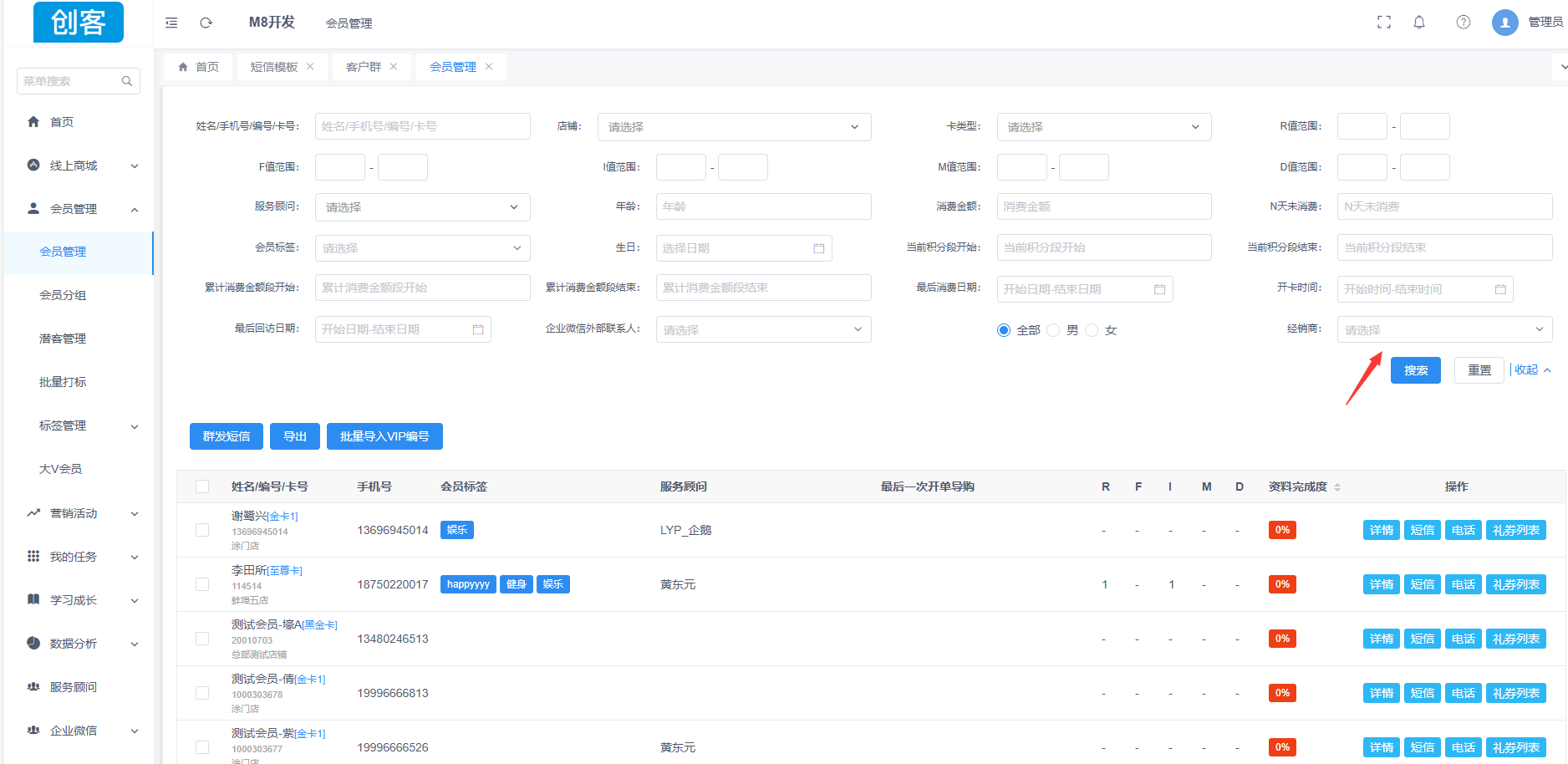1568x764 pixels.
Task: Click the N天未消费 input field
Action: pyautogui.click(x=1444, y=206)
